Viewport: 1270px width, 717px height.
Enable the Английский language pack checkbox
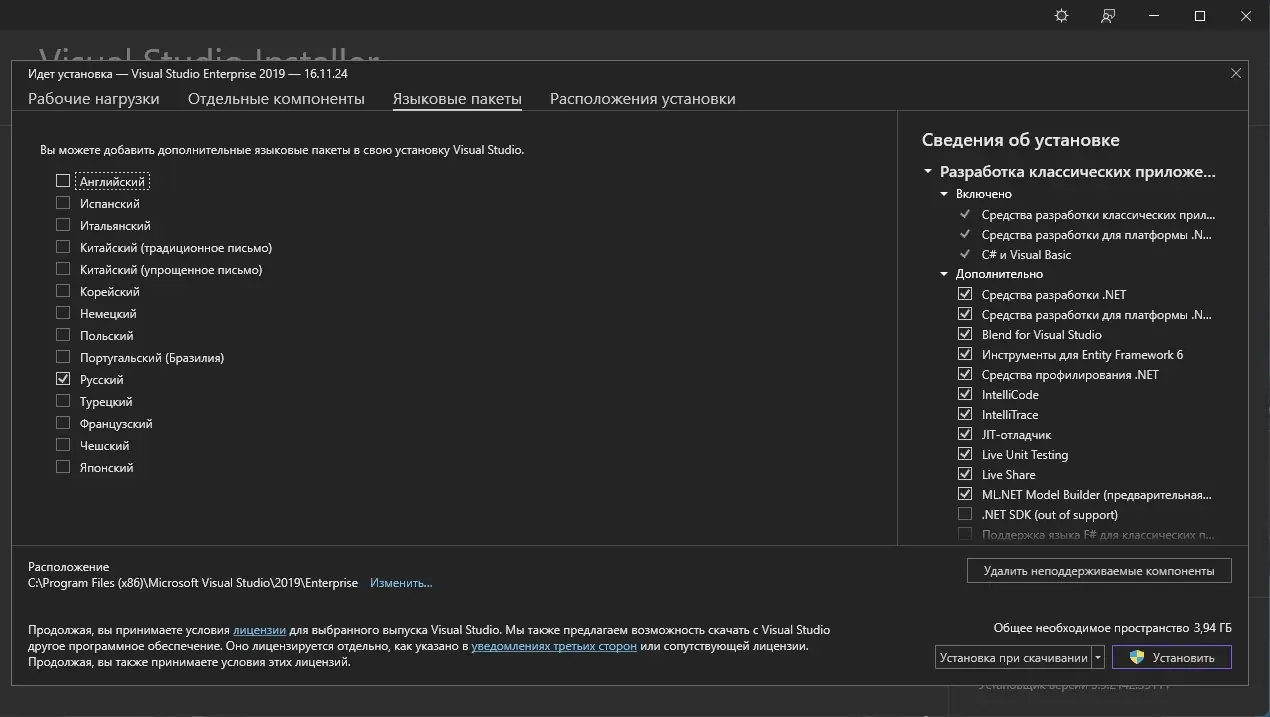tap(63, 181)
